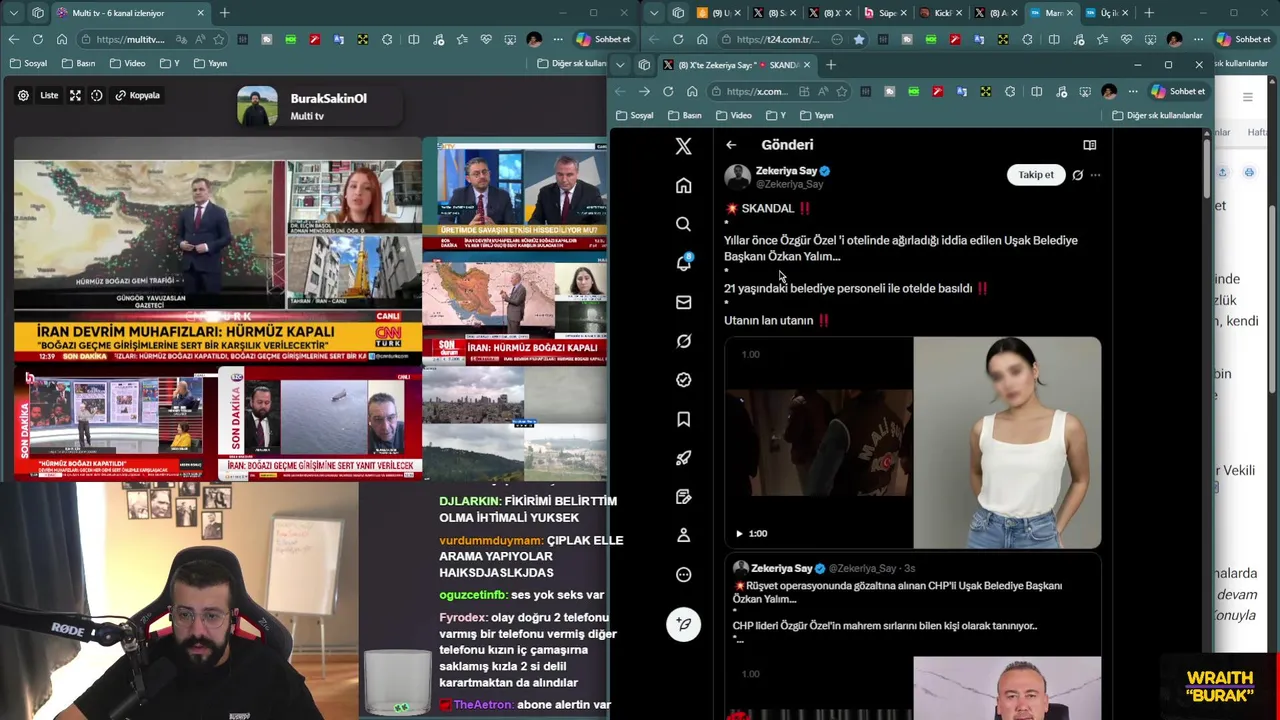Open X home from sidebar house icon
Viewport: 1280px width, 720px height.
click(x=683, y=186)
